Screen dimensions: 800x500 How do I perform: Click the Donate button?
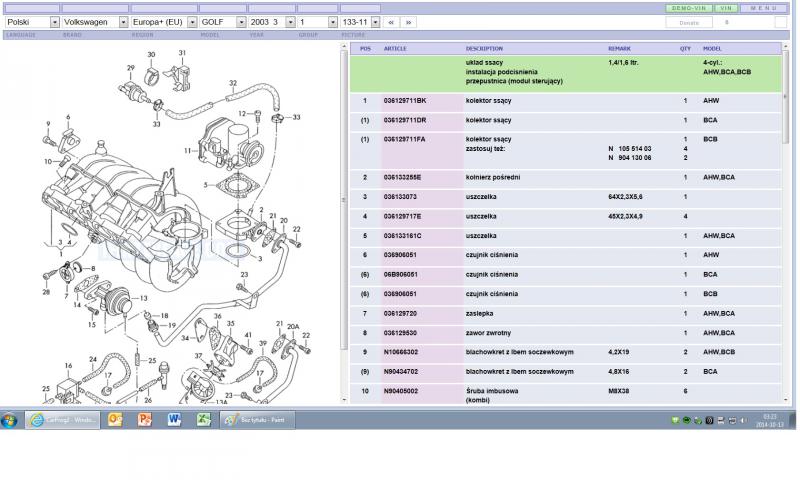click(689, 23)
